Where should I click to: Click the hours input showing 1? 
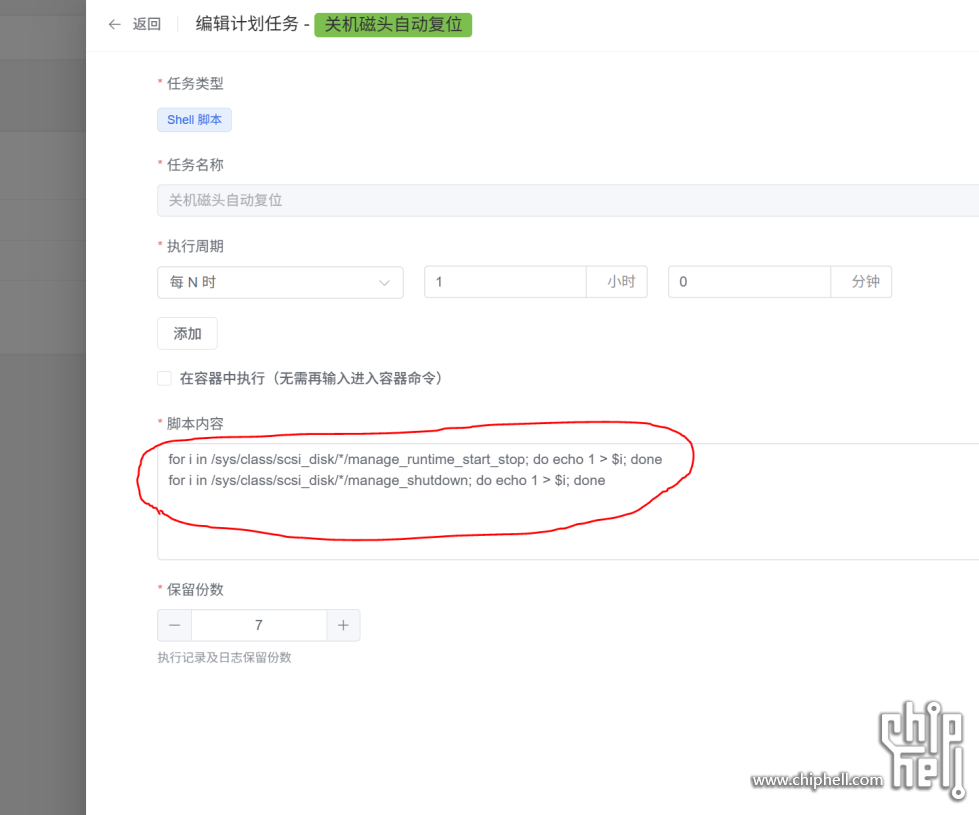click(505, 282)
